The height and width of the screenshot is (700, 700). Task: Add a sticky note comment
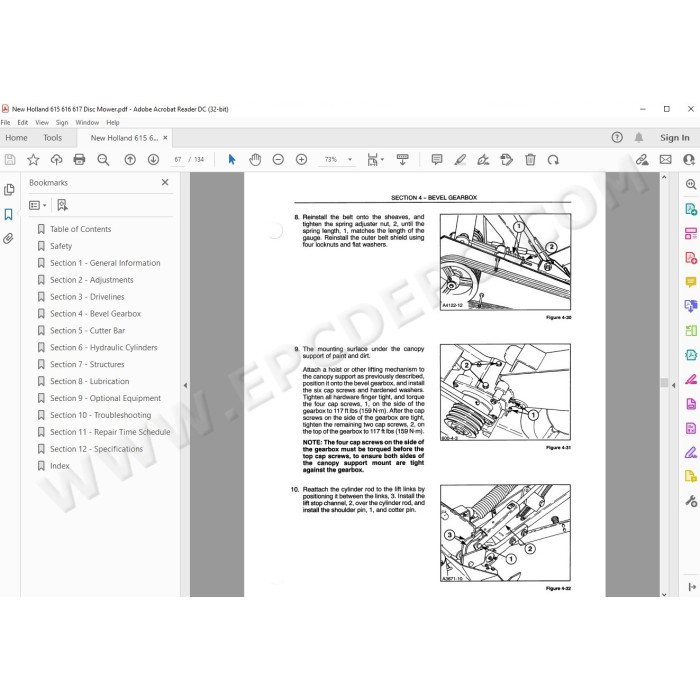(437, 159)
